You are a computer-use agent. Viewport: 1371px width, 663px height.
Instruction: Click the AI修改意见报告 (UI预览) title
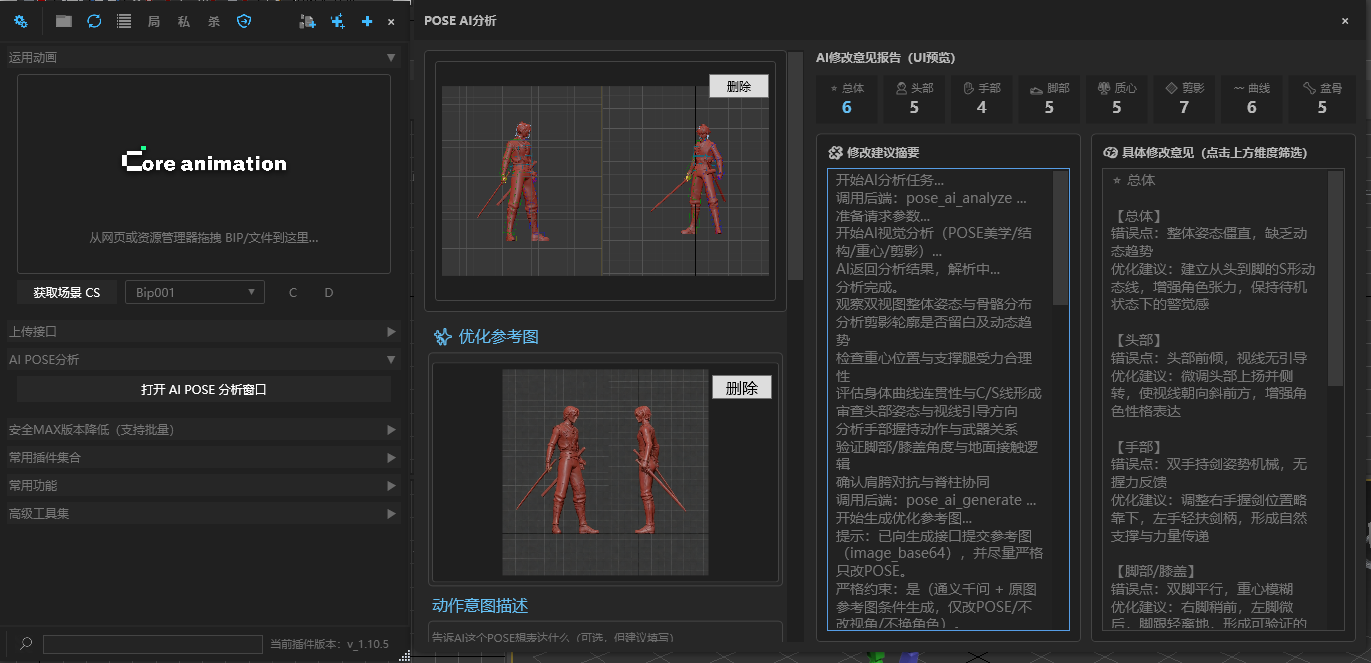click(885, 58)
